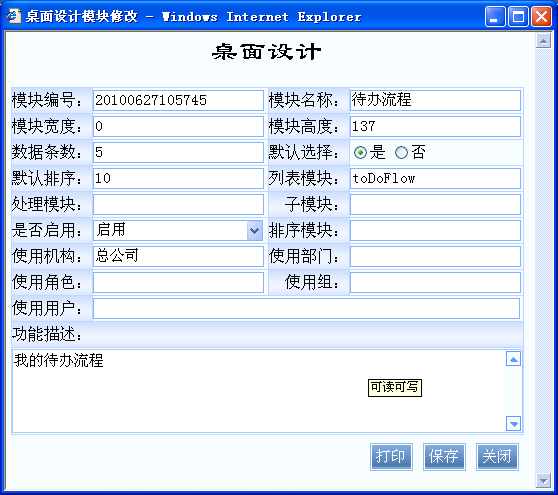Click the 列表模块 field containing toDoFlow
The width and height of the screenshot is (558, 495).
pyautogui.click(x=435, y=178)
